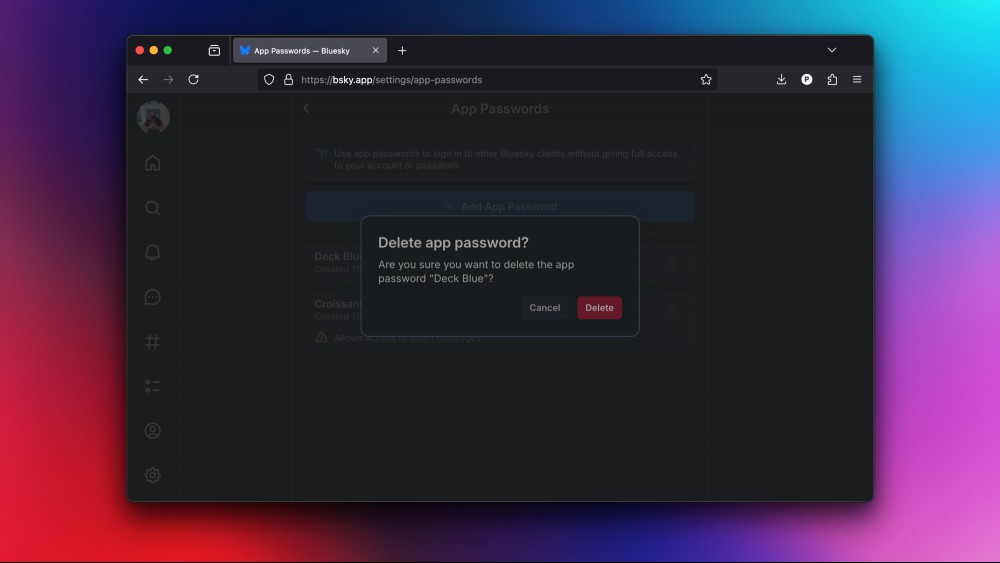This screenshot has height=563, width=1000.
Task: Open Settings gear in sidebar
Action: click(x=152, y=476)
